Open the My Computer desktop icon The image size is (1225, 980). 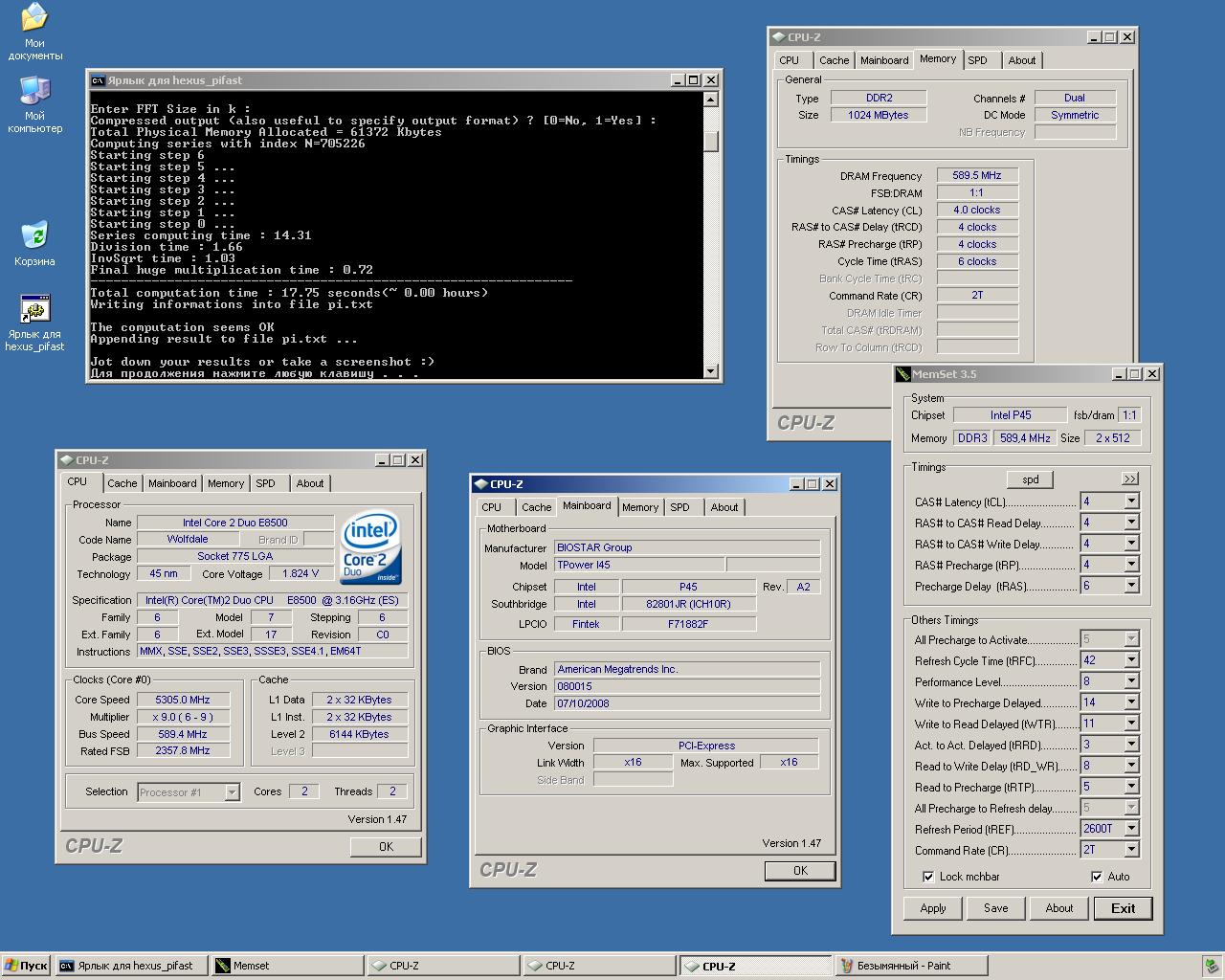[x=34, y=92]
